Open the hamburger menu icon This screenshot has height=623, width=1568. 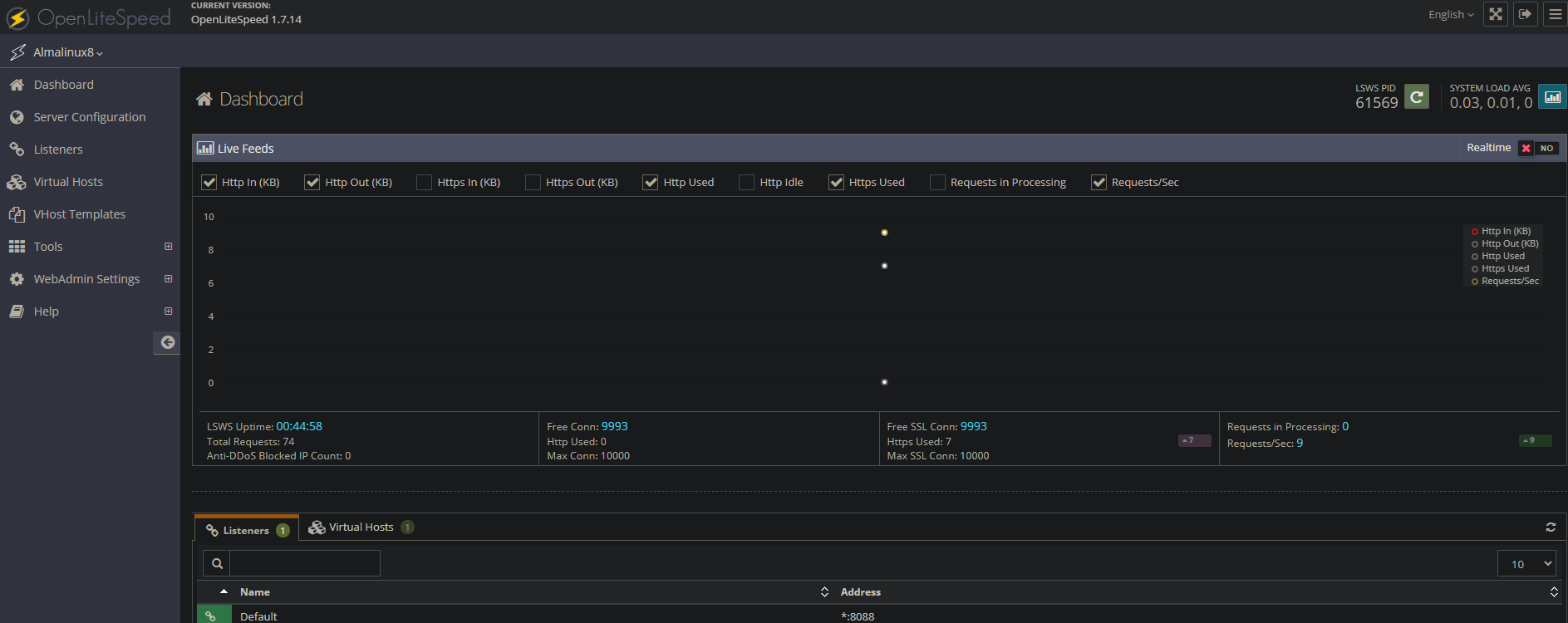coord(1556,14)
